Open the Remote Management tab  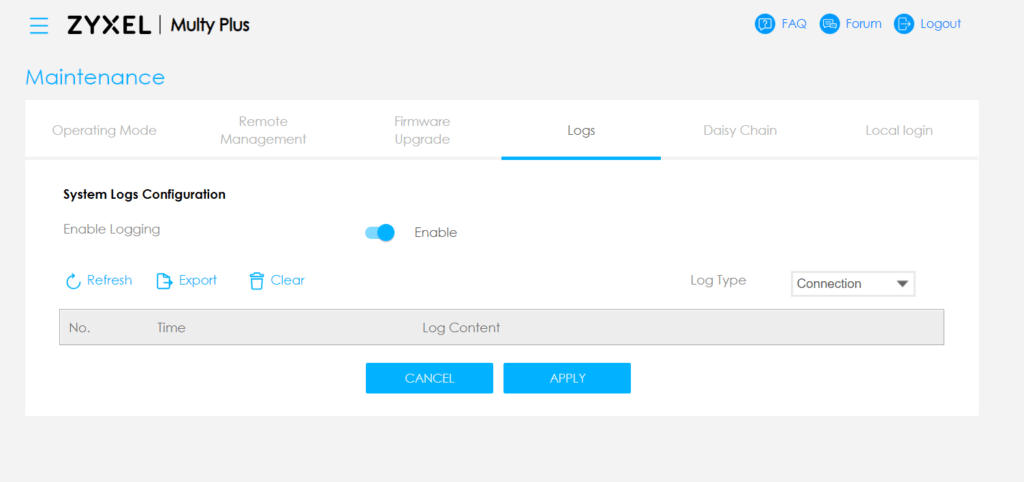263,130
